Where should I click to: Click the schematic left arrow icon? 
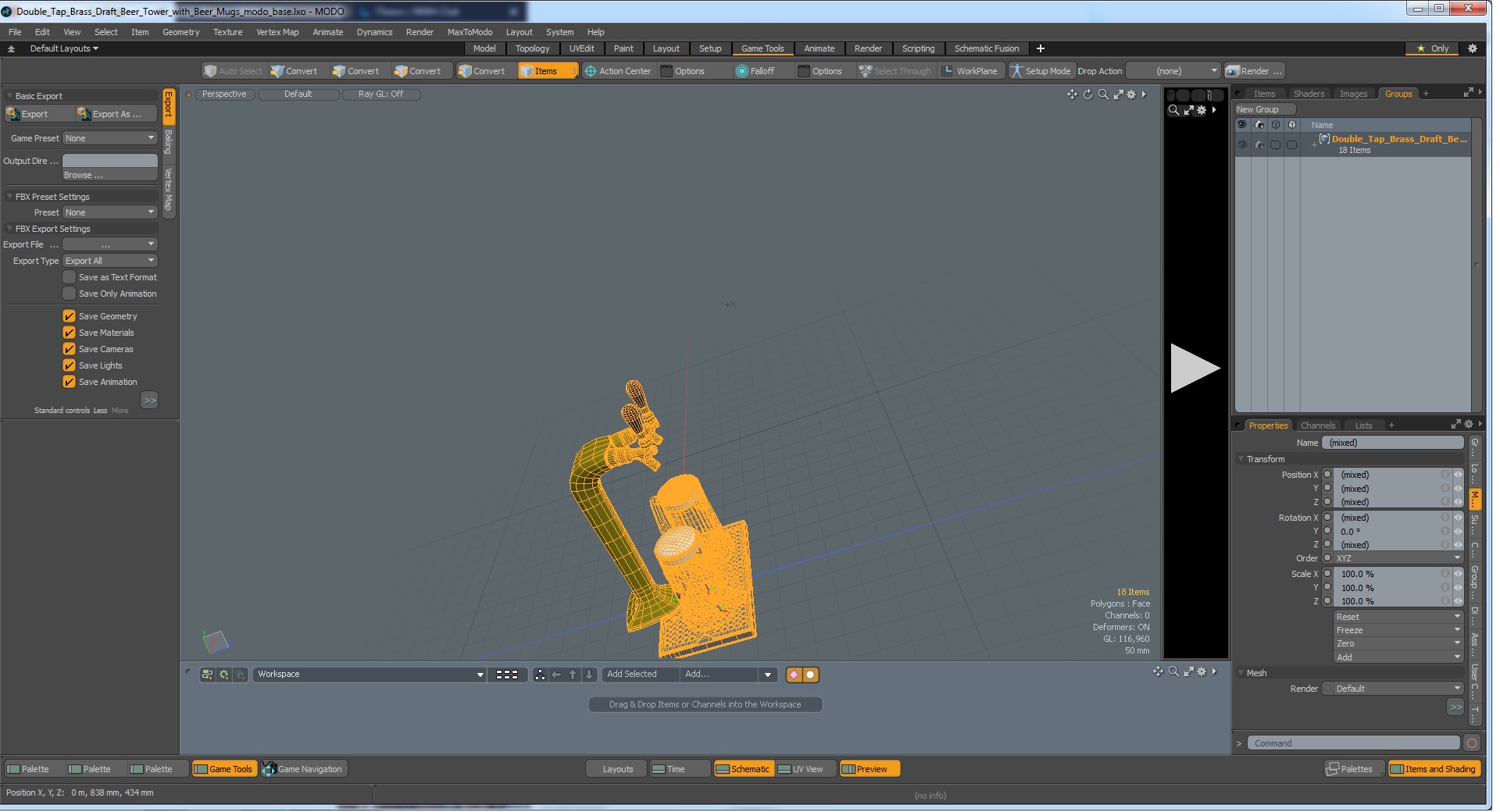coord(556,675)
